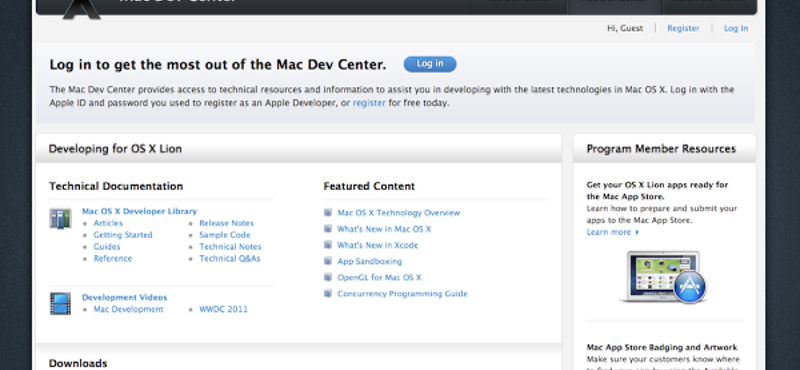Open What's New in Mac OS X link

point(384,229)
